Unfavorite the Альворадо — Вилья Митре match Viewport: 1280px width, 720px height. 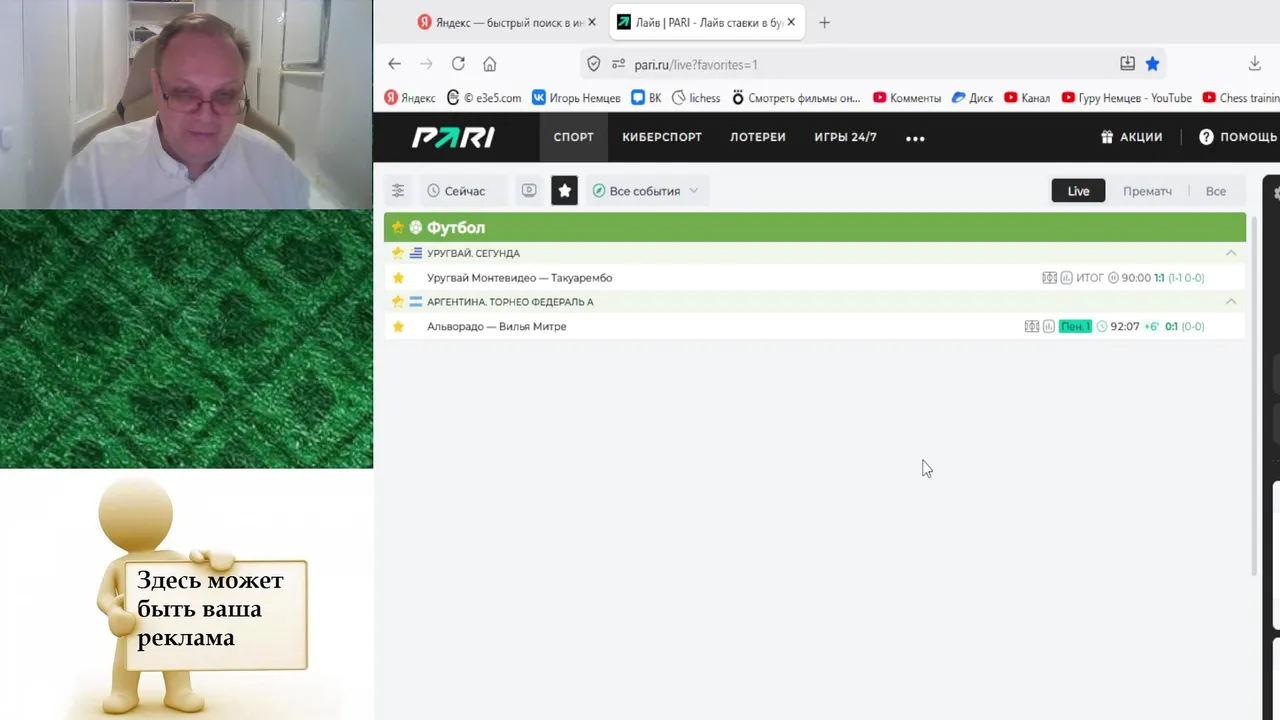click(x=398, y=327)
